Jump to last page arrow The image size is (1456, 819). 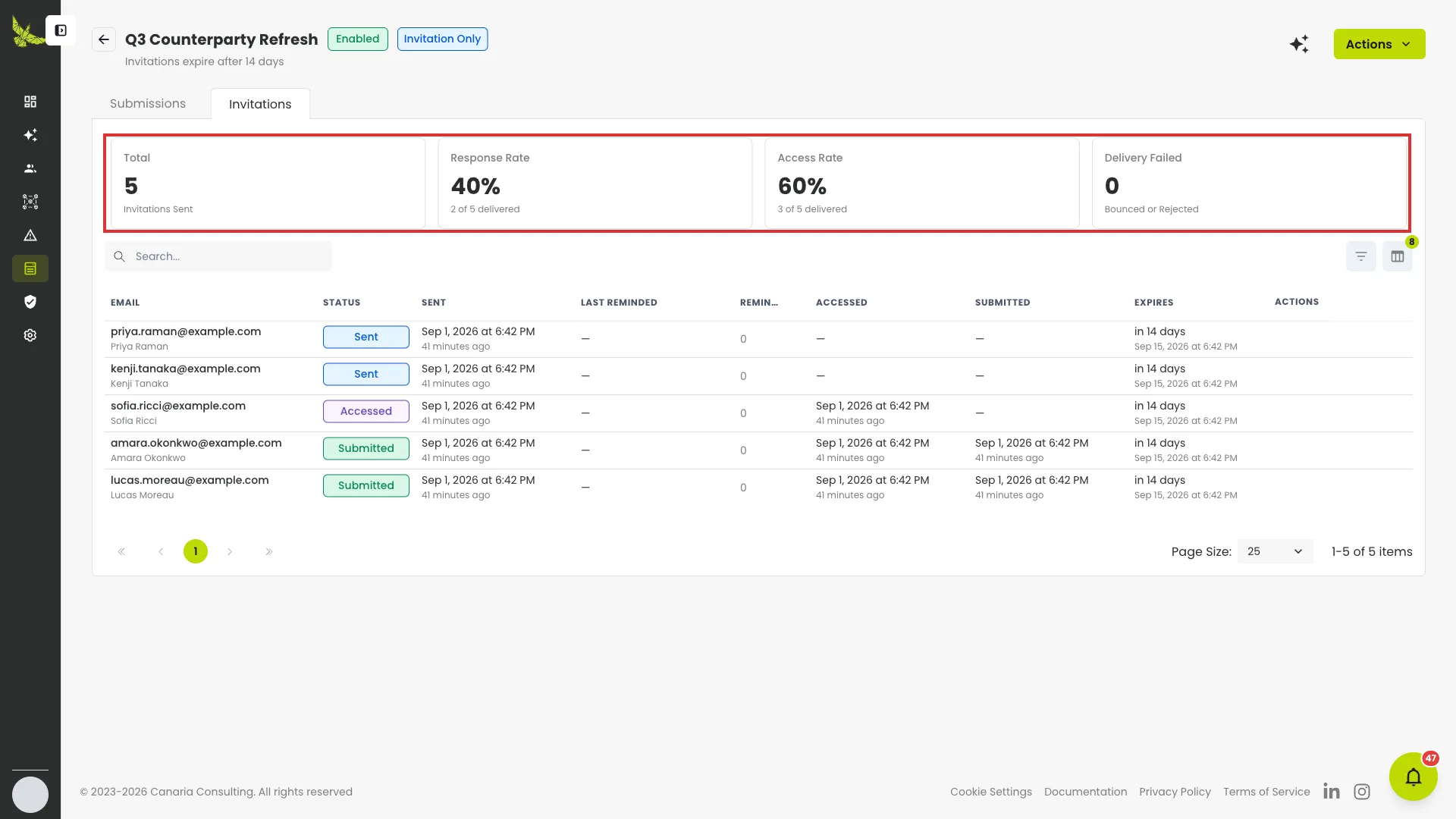click(269, 551)
